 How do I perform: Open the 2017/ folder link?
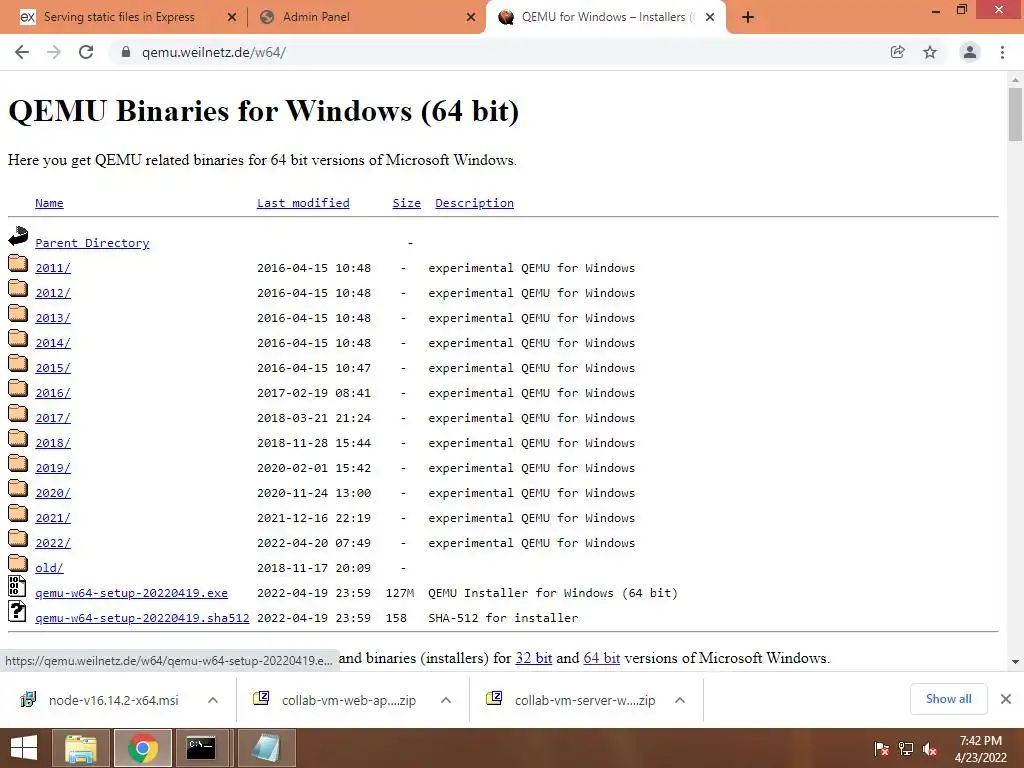[x=53, y=418]
